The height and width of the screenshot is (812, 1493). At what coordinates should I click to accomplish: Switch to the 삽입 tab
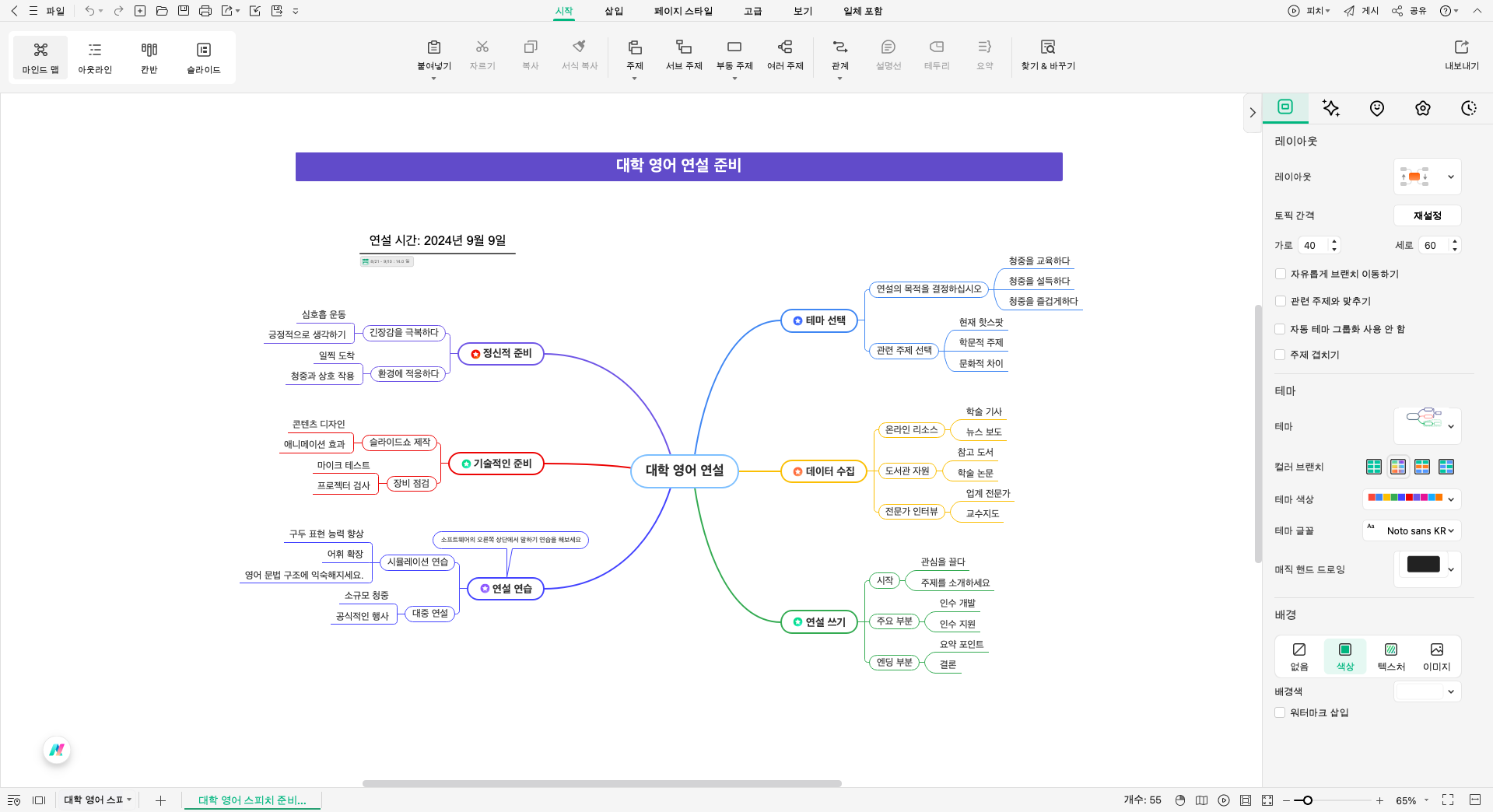click(614, 11)
